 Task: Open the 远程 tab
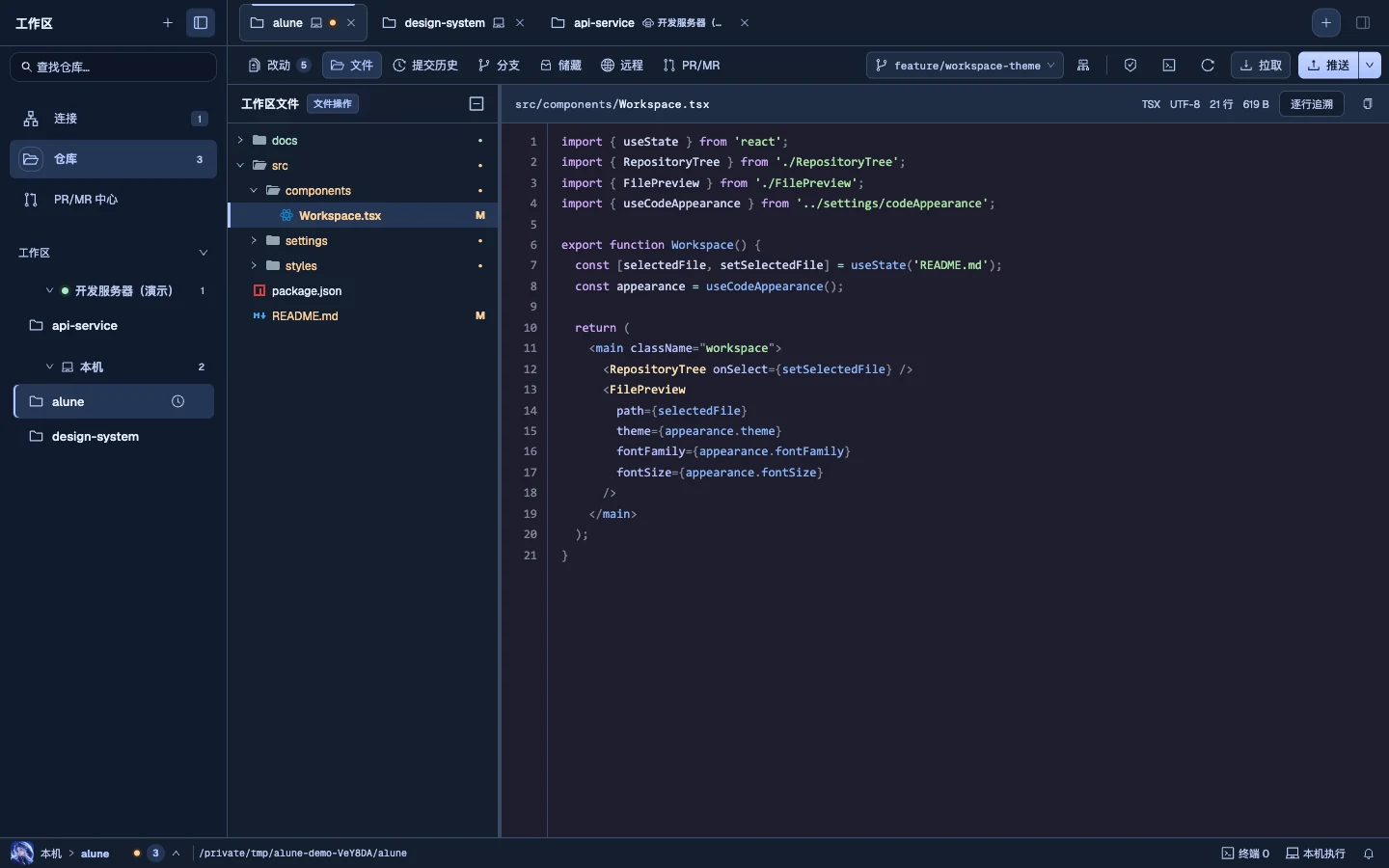pyautogui.click(x=622, y=66)
